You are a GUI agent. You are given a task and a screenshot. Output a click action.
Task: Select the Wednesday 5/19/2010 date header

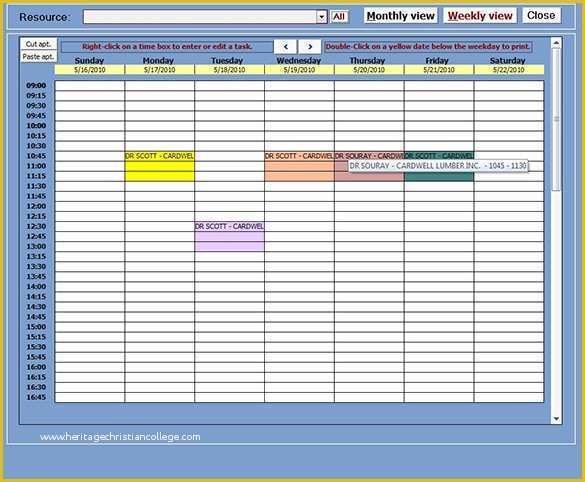pos(299,70)
